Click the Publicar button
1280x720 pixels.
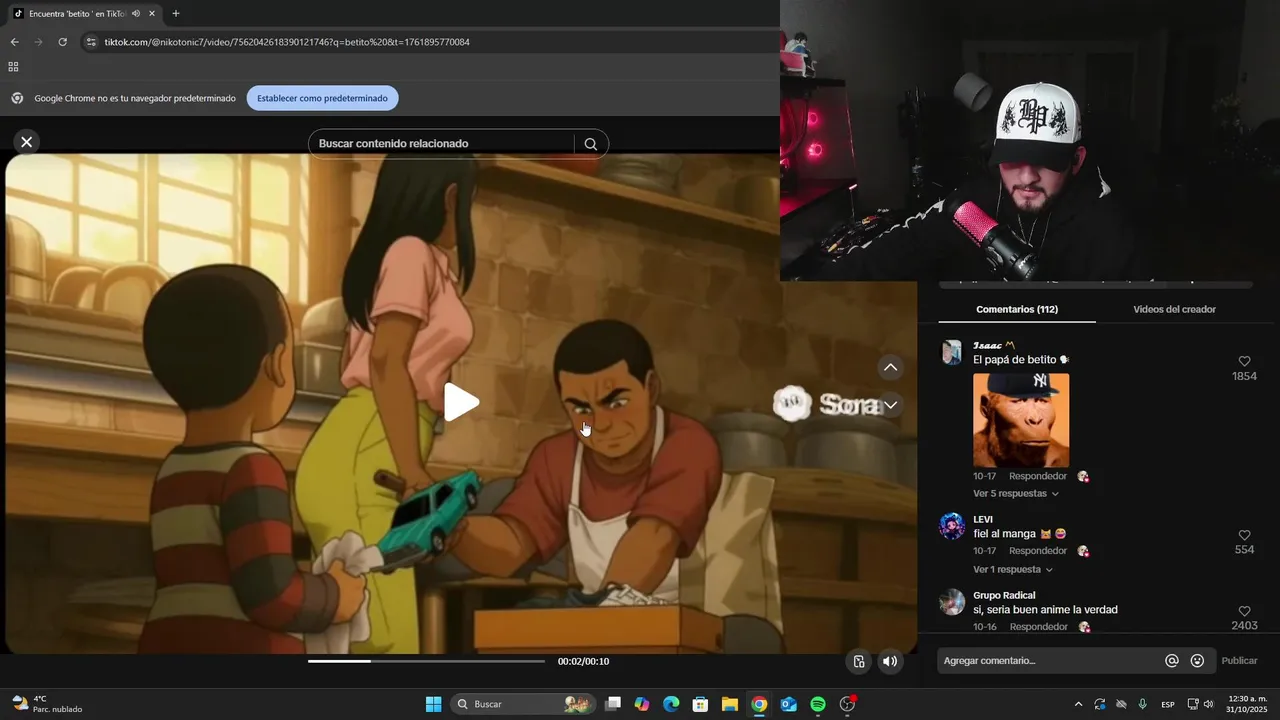pos(1239,661)
